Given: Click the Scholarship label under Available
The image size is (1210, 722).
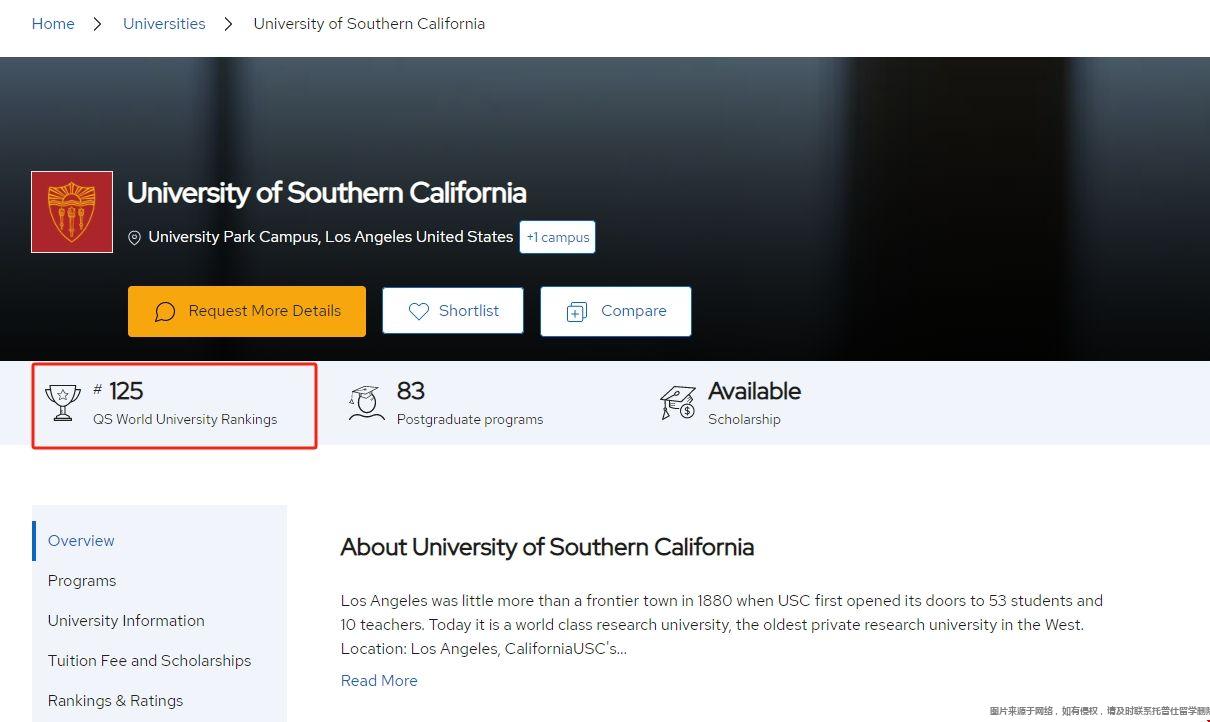Looking at the screenshot, I should pos(744,419).
